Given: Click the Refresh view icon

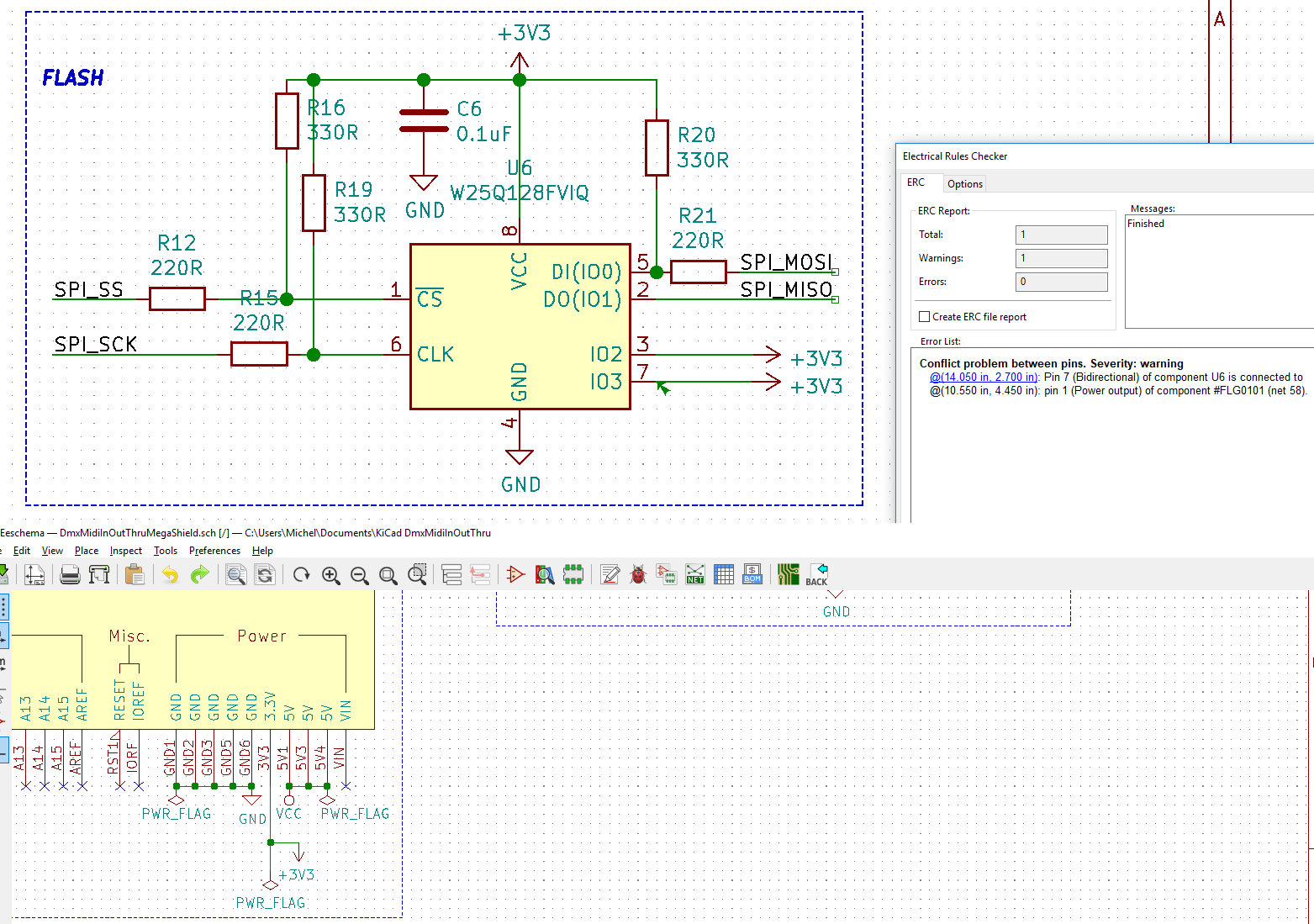Looking at the screenshot, I should [x=302, y=575].
